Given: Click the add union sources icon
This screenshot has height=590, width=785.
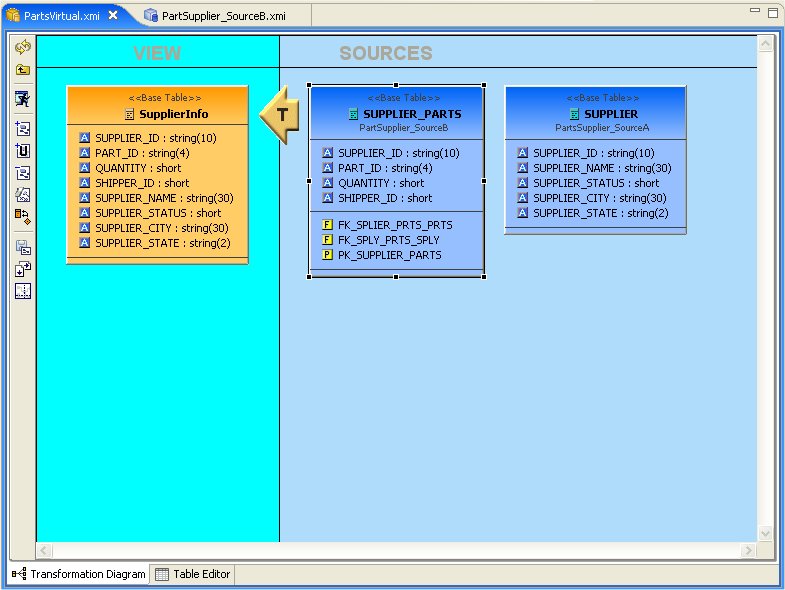Looking at the screenshot, I should tap(23, 151).
